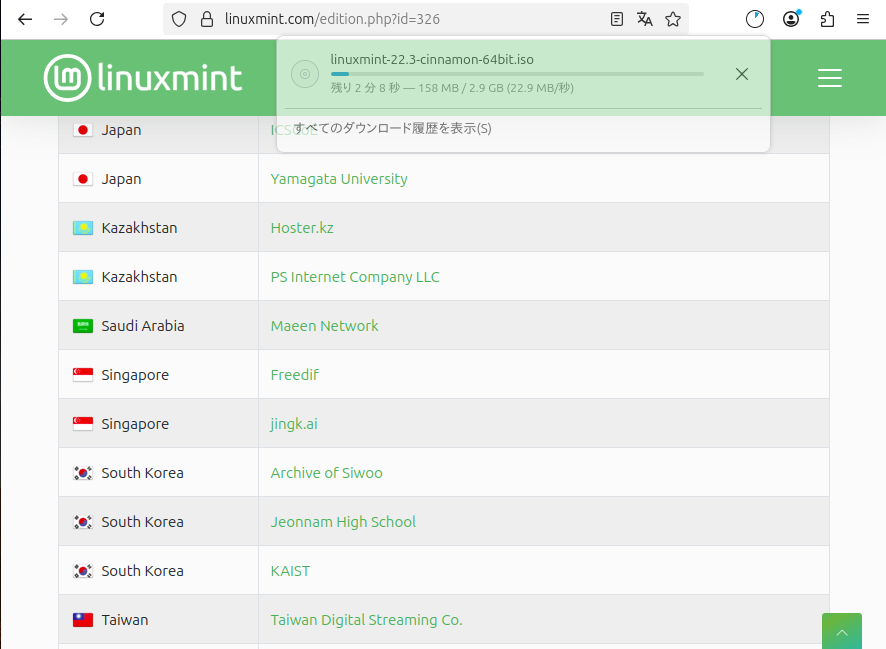The image size is (886, 649).
Task: Click the linuxmint-22.3-cinnamon-64bit.iso download entry
Action: point(432,60)
